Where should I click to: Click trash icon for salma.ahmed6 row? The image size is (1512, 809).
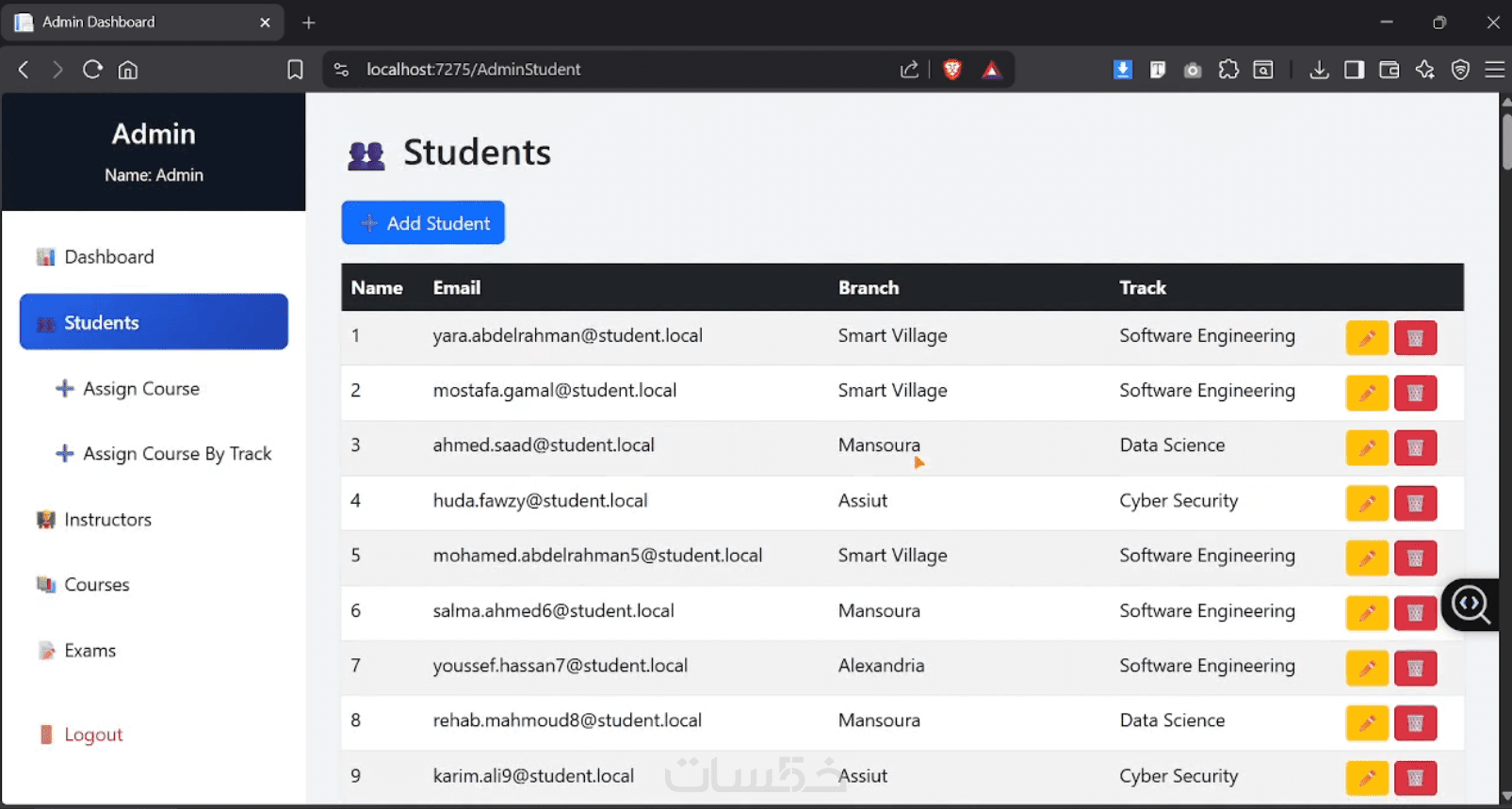[1415, 613]
